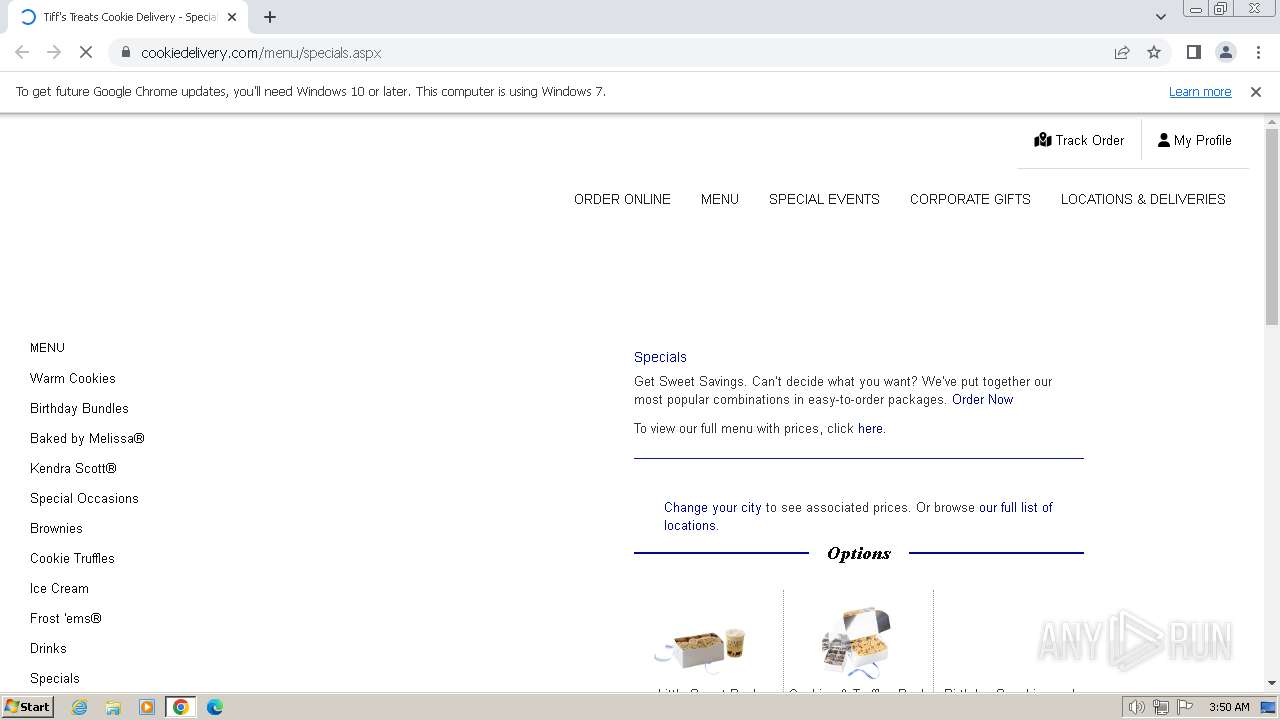Select Warm Cookies in the sidebar menu
The image size is (1280, 720).
73,379
